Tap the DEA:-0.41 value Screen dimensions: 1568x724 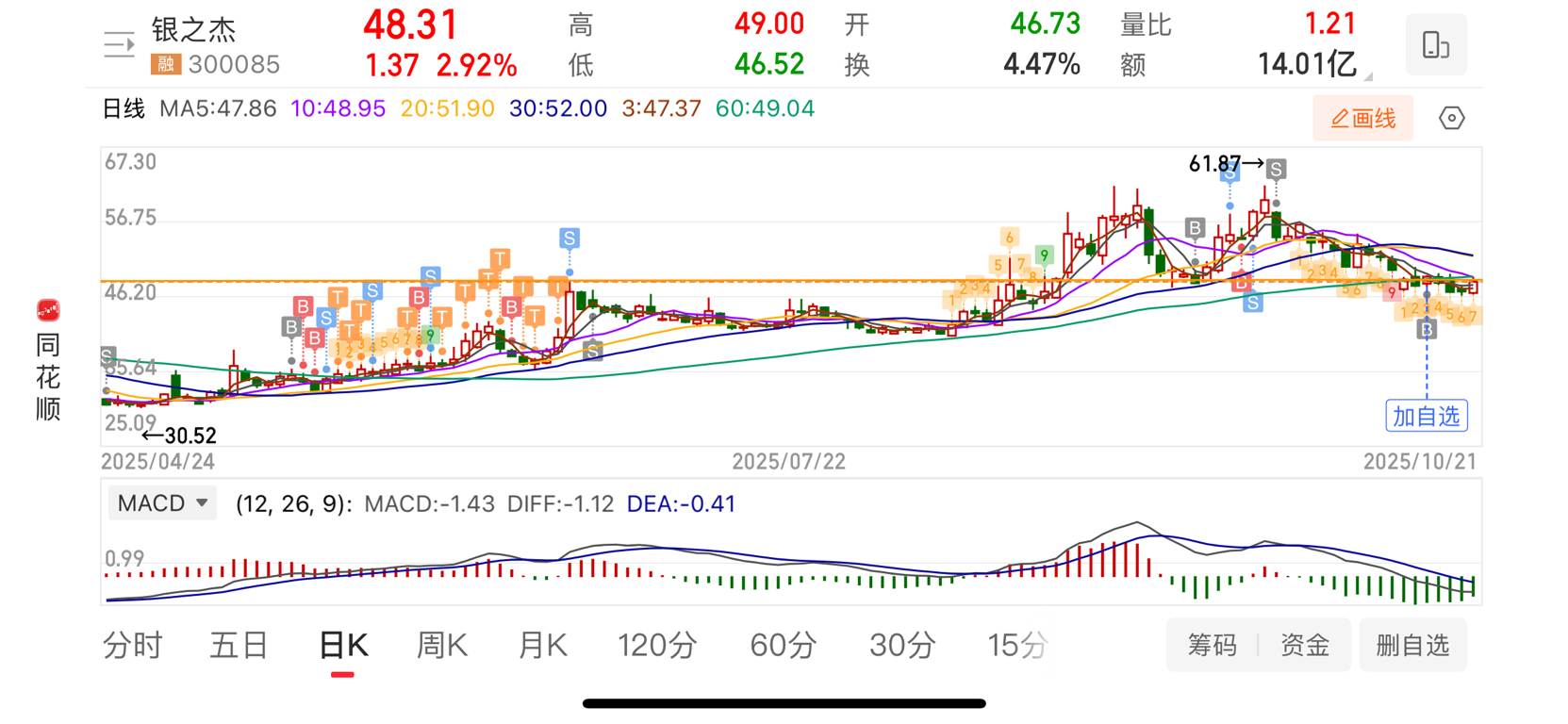click(681, 503)
